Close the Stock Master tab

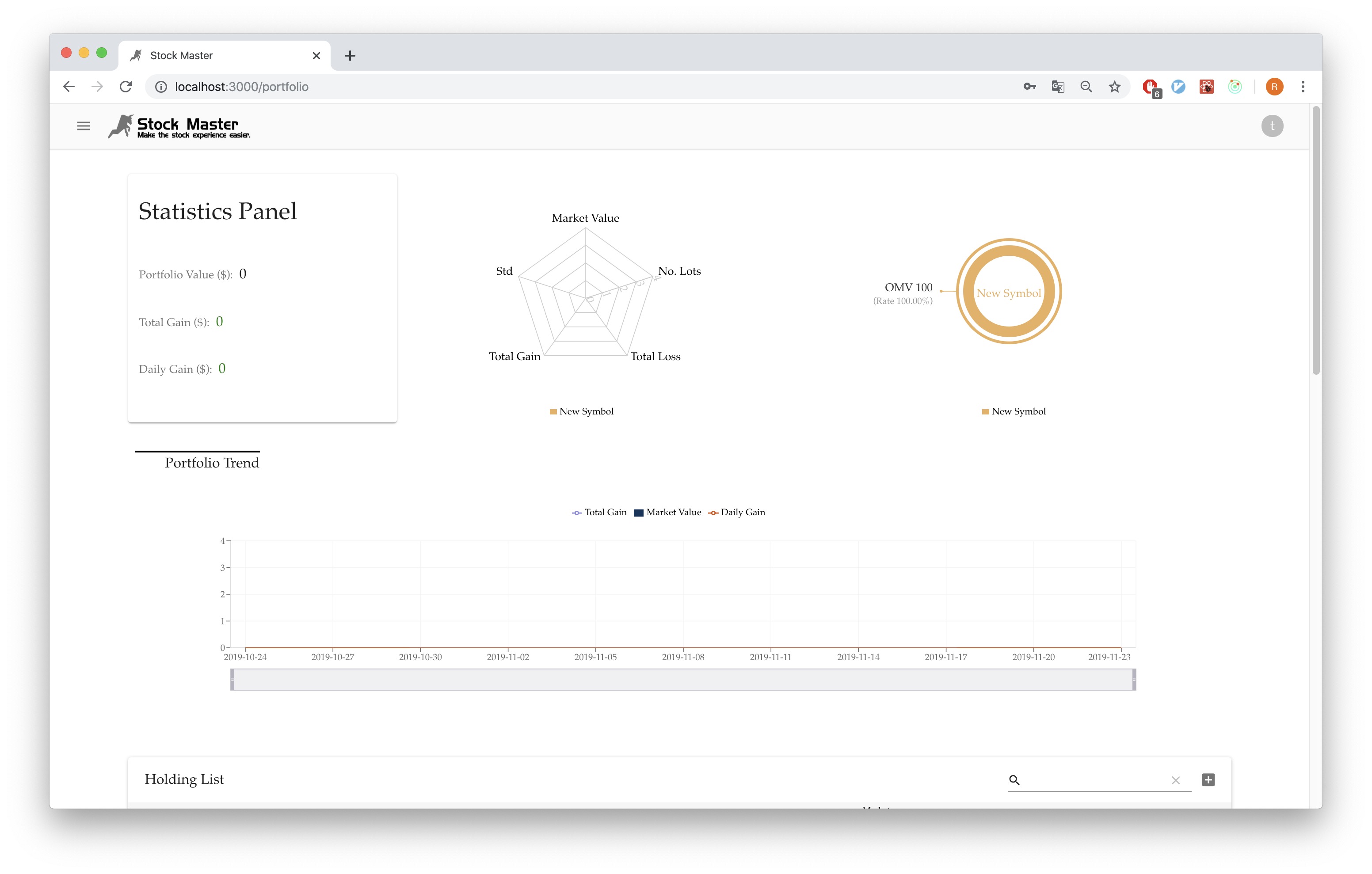(x=316, y=55)
